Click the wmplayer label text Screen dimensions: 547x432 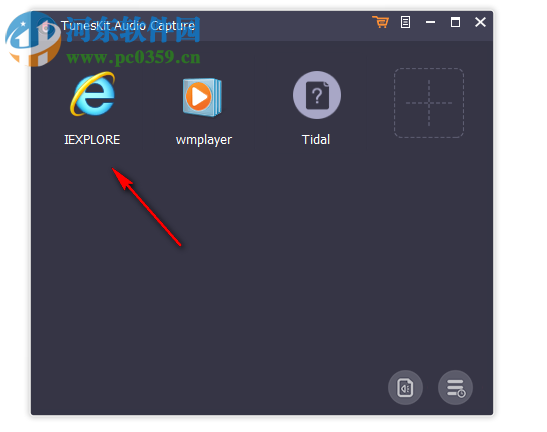click(x=204, y=140)
